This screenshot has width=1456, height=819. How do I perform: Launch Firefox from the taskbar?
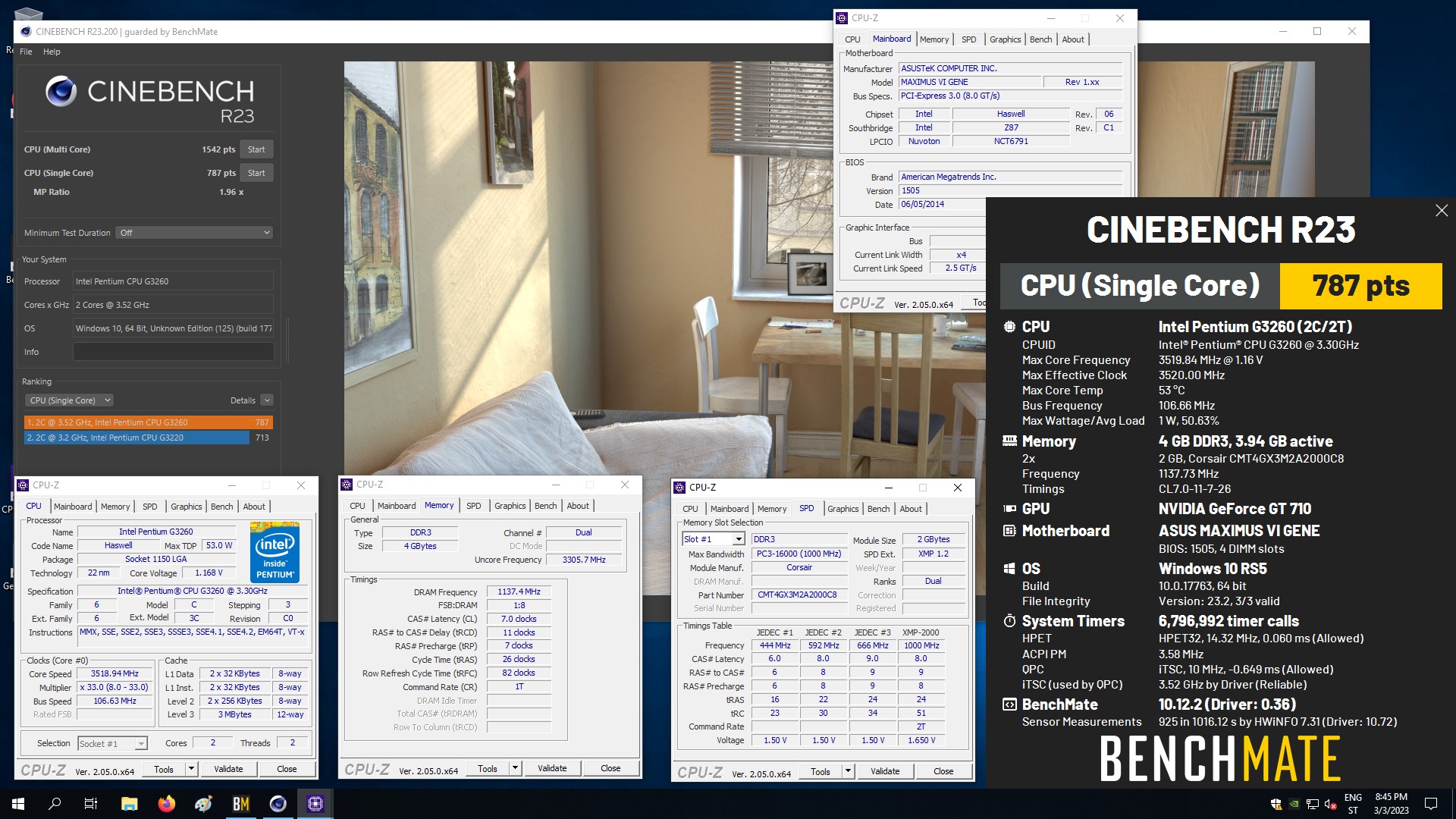click(166, 804)
